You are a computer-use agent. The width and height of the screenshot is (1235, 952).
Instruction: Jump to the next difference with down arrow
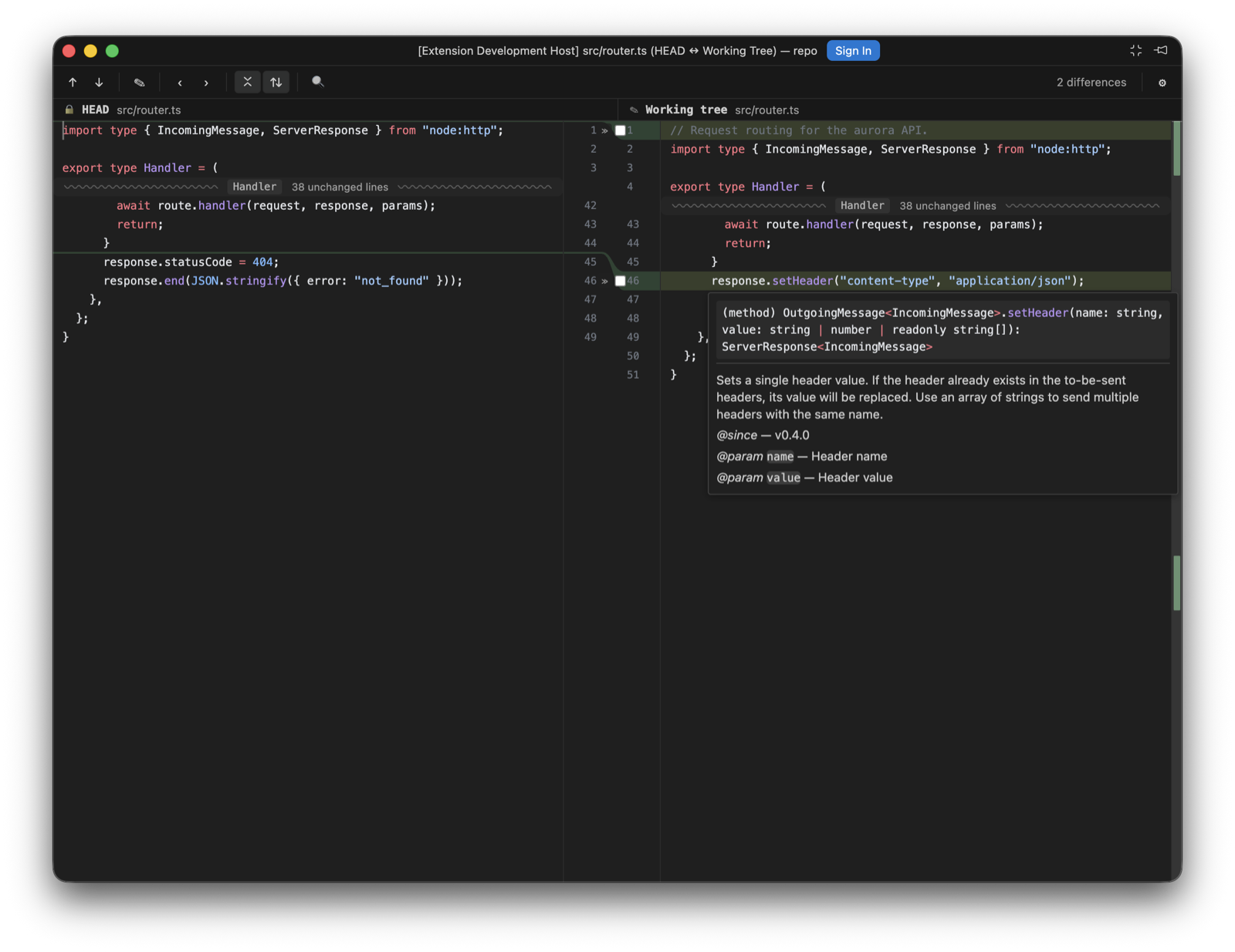[99, 83]
